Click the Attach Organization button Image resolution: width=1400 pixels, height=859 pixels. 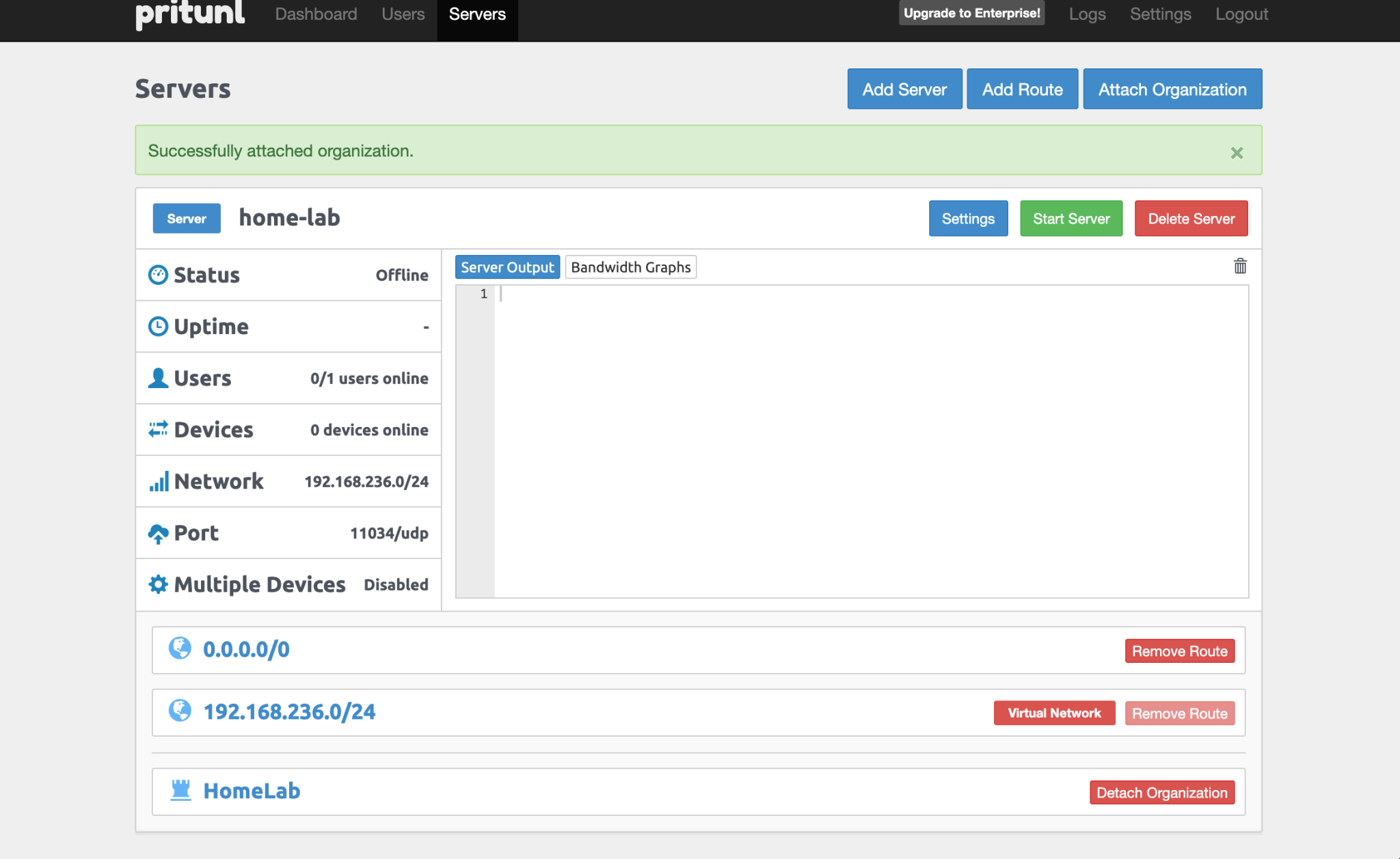point(1172,89)
